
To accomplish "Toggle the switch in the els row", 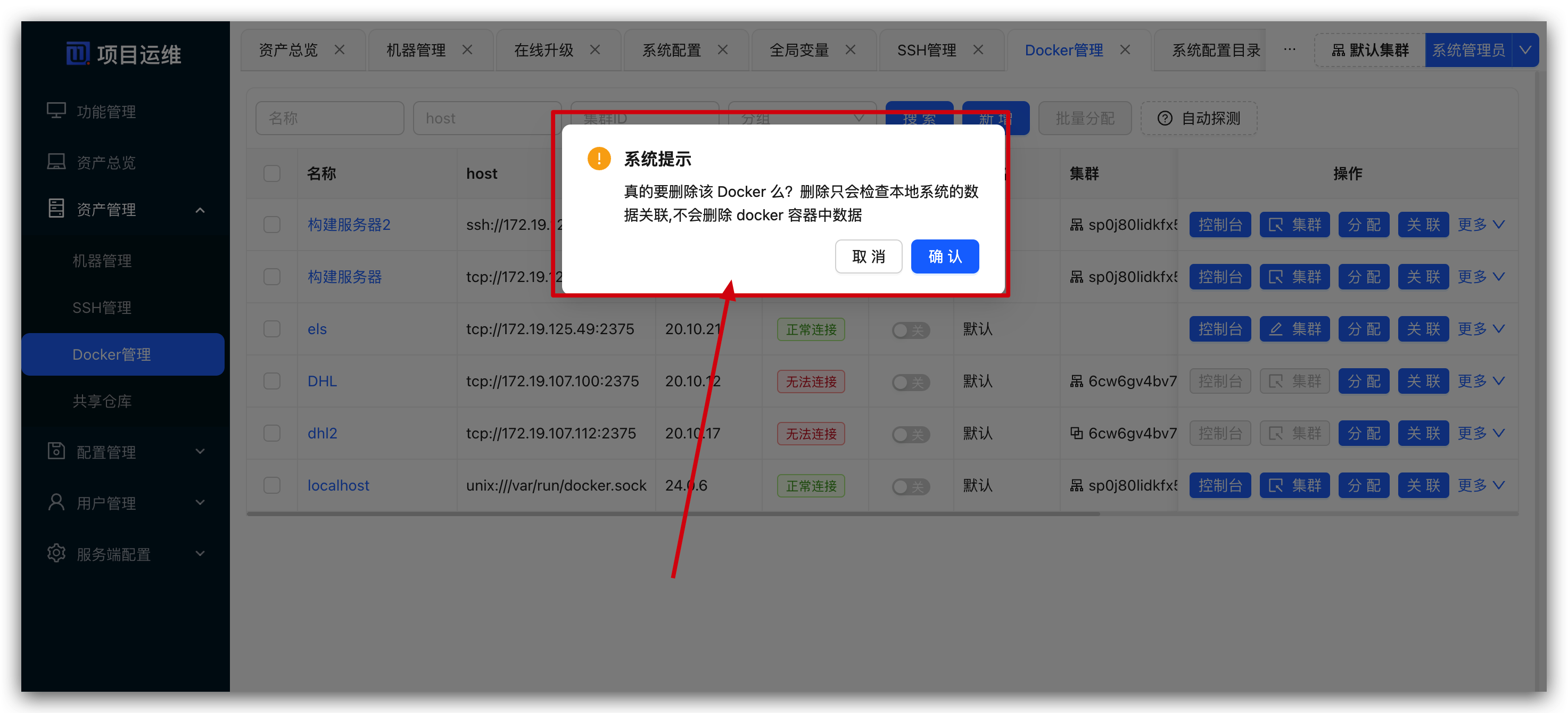I will [x=910, y=330].
